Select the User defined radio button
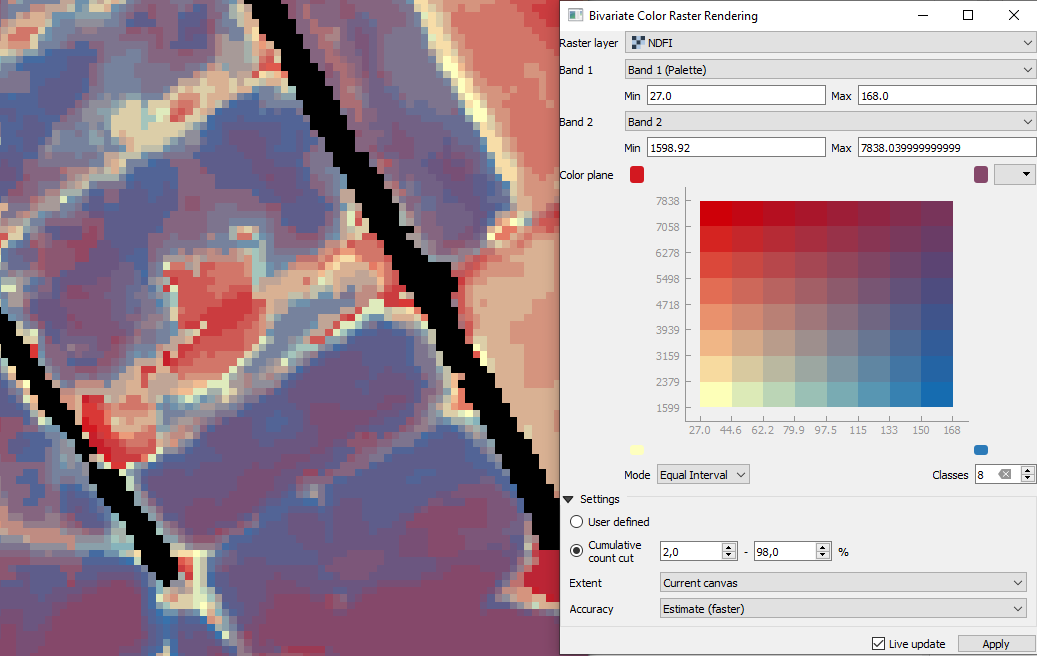 (x=576, y=521)
